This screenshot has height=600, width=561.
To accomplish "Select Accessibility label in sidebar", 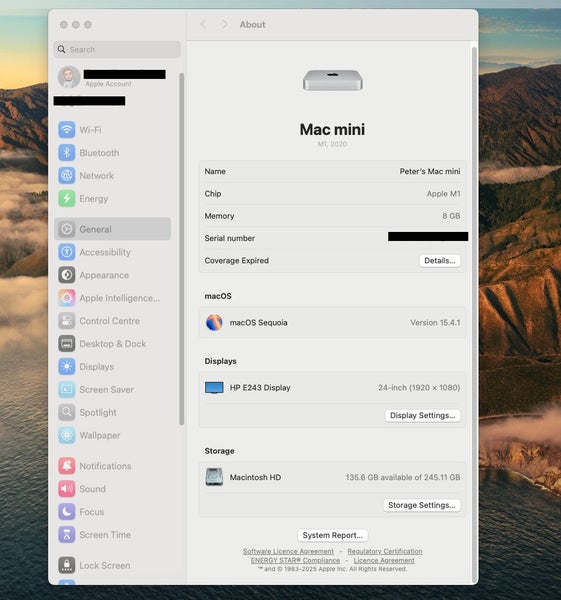I will click(x=105, y=252).
